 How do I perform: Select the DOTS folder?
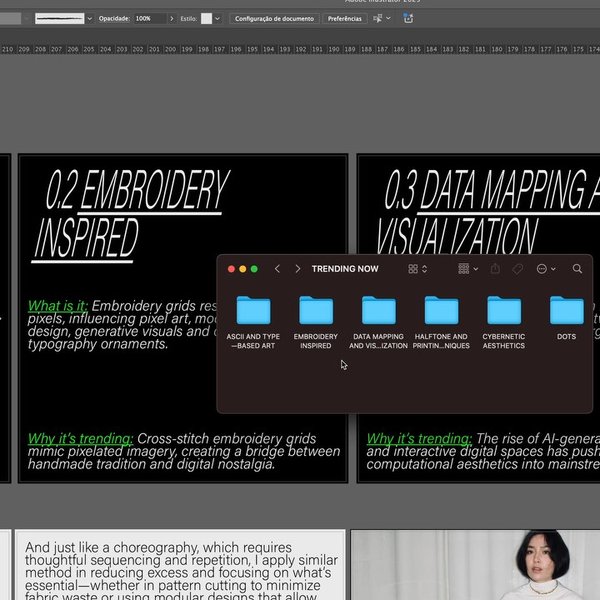(566, 311)
